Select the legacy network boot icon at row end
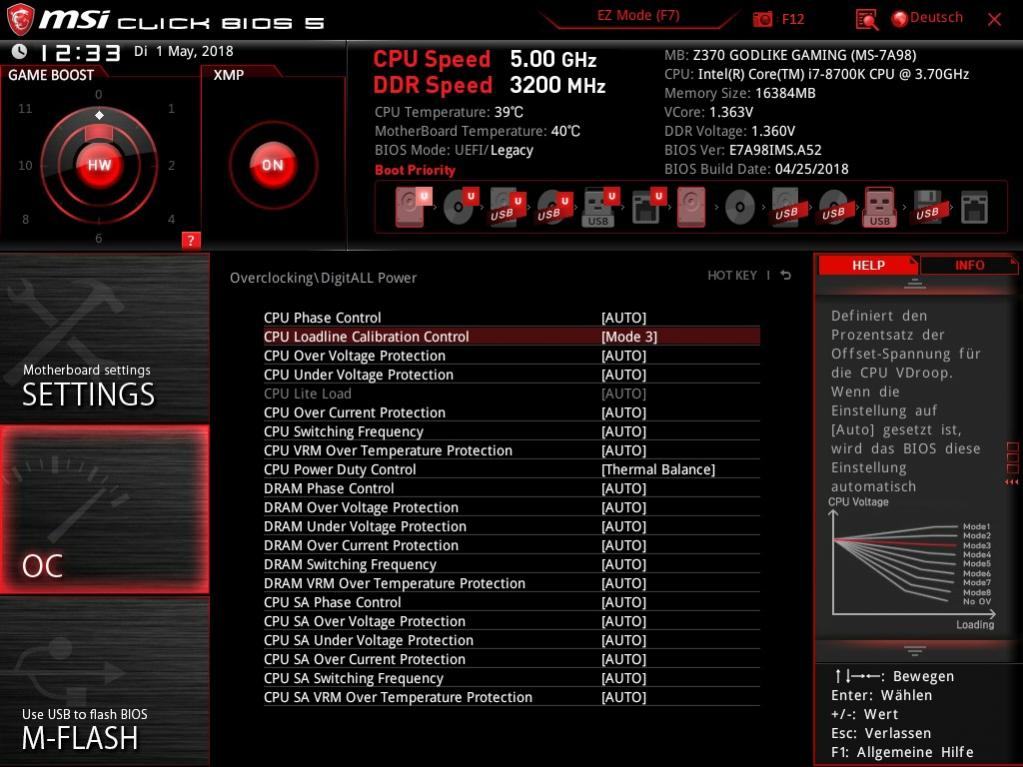The height and width of the screenshot is (767, 1023). (974, 207)
